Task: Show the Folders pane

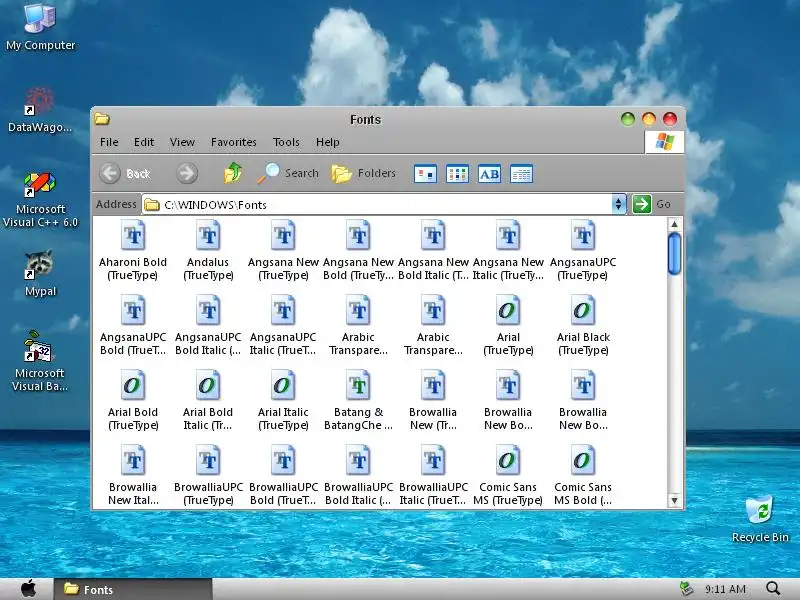Action: pos(363,173)
